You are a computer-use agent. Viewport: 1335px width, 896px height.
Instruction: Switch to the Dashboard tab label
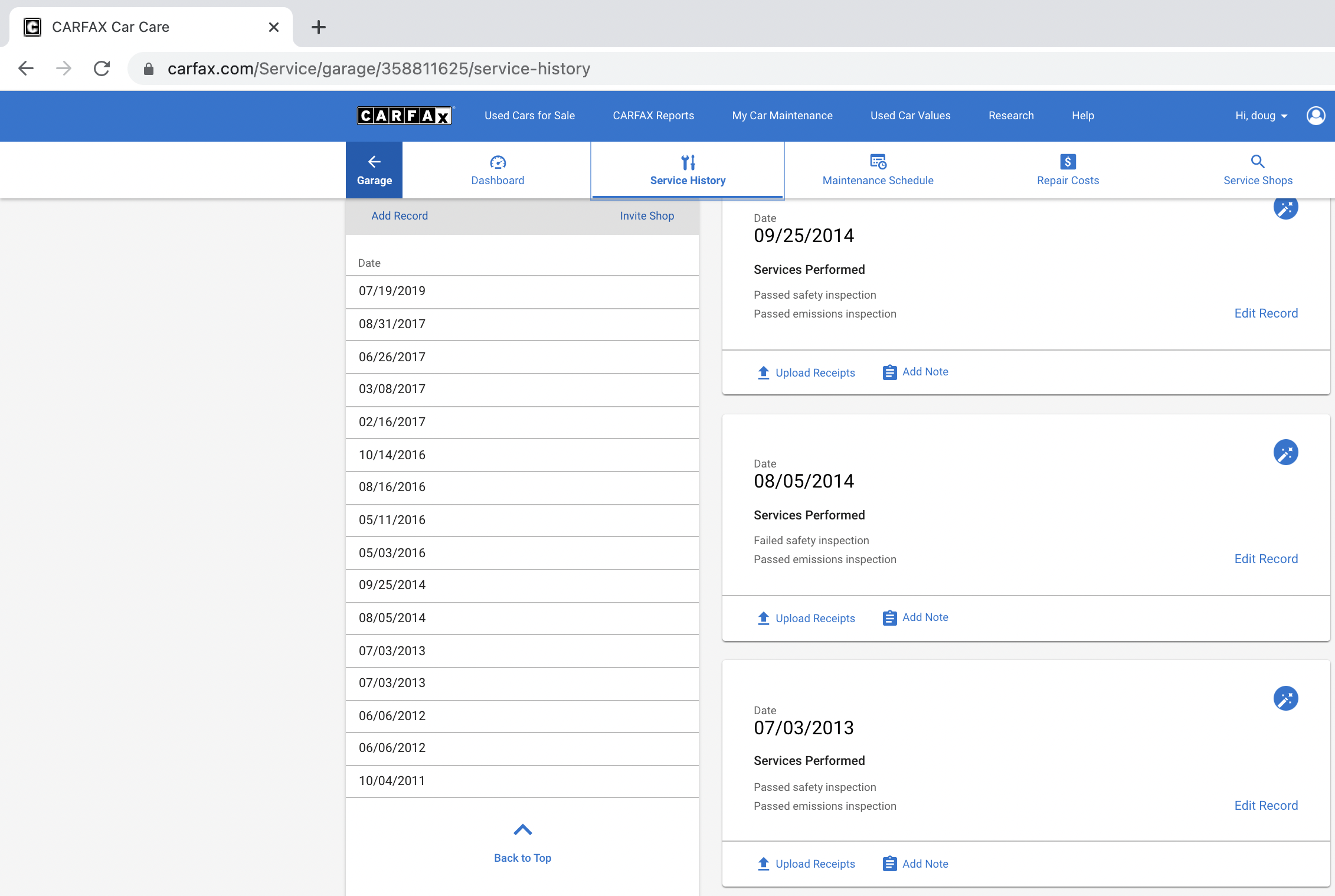pos(498,181)
